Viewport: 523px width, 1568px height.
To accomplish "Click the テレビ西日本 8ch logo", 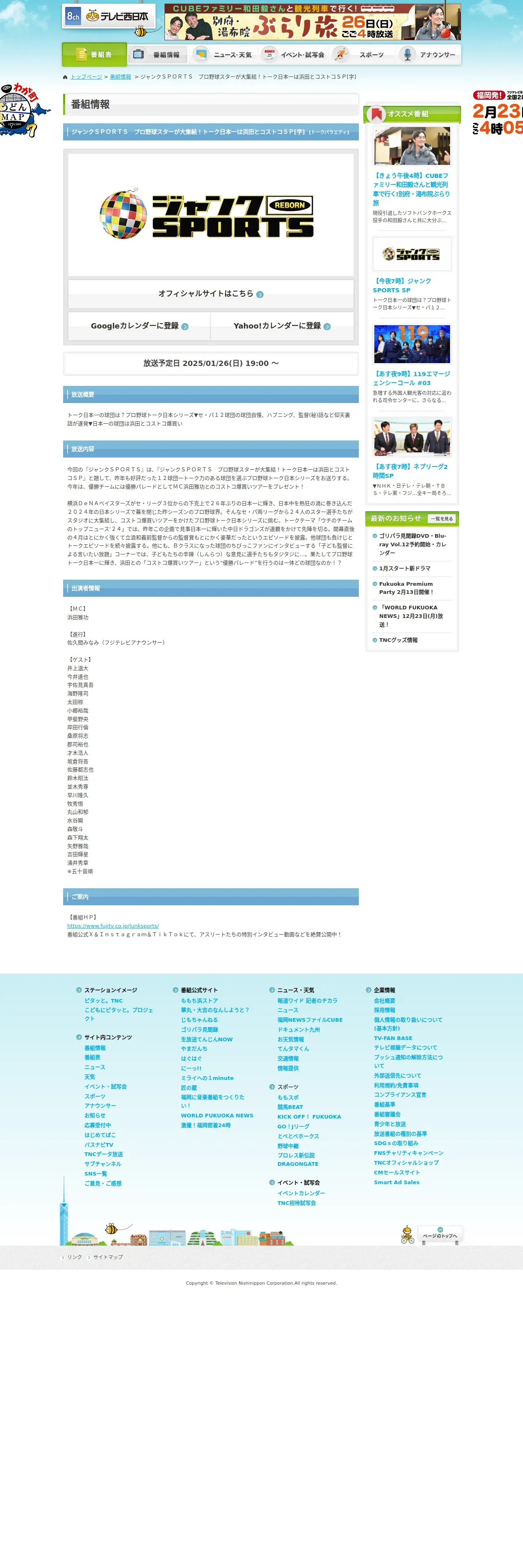I will point(109,16).
